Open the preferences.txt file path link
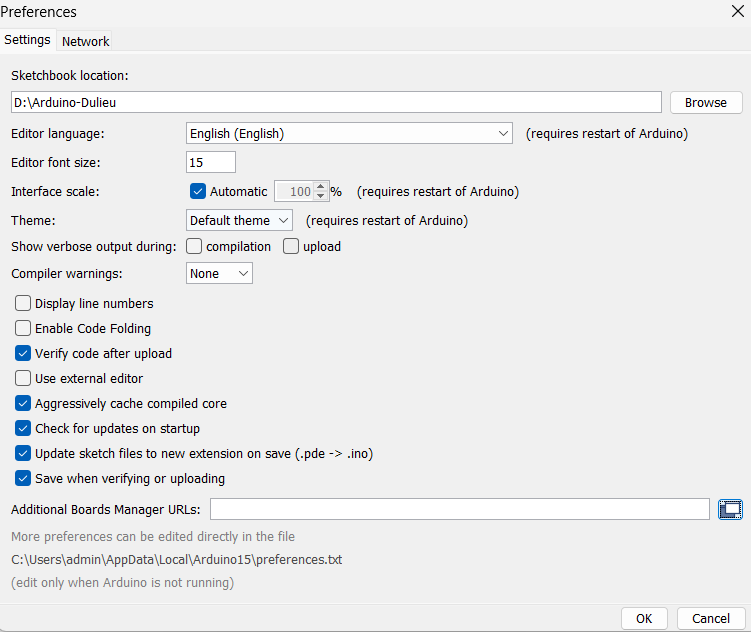 click(177, 559)
